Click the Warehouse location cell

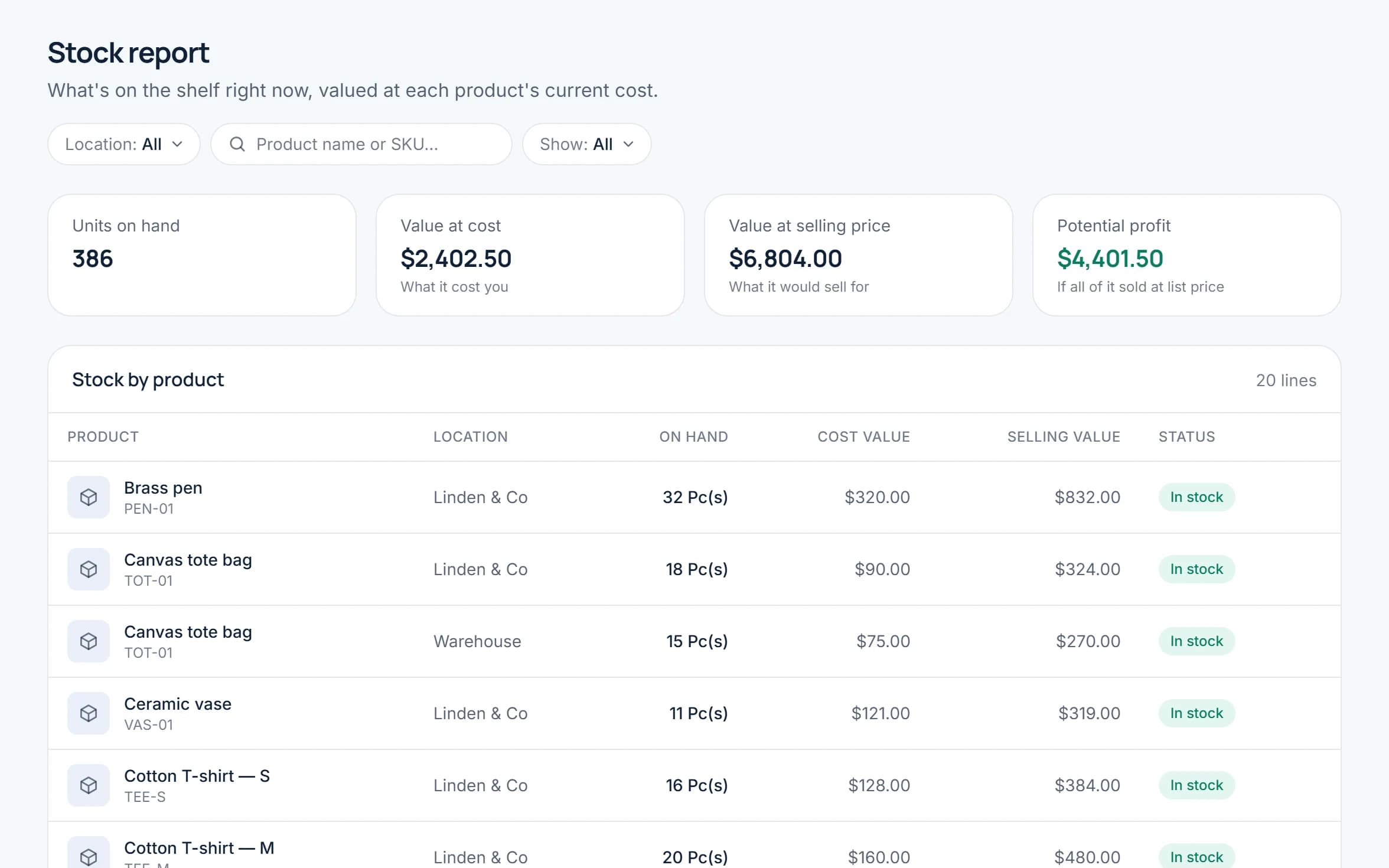point(477,641)
